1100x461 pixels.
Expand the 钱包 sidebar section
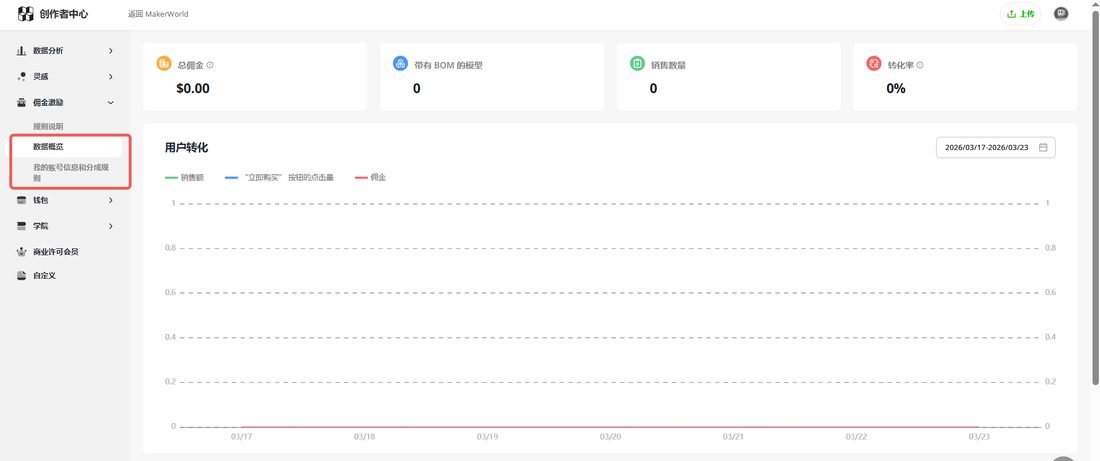[x=65, y=200]
